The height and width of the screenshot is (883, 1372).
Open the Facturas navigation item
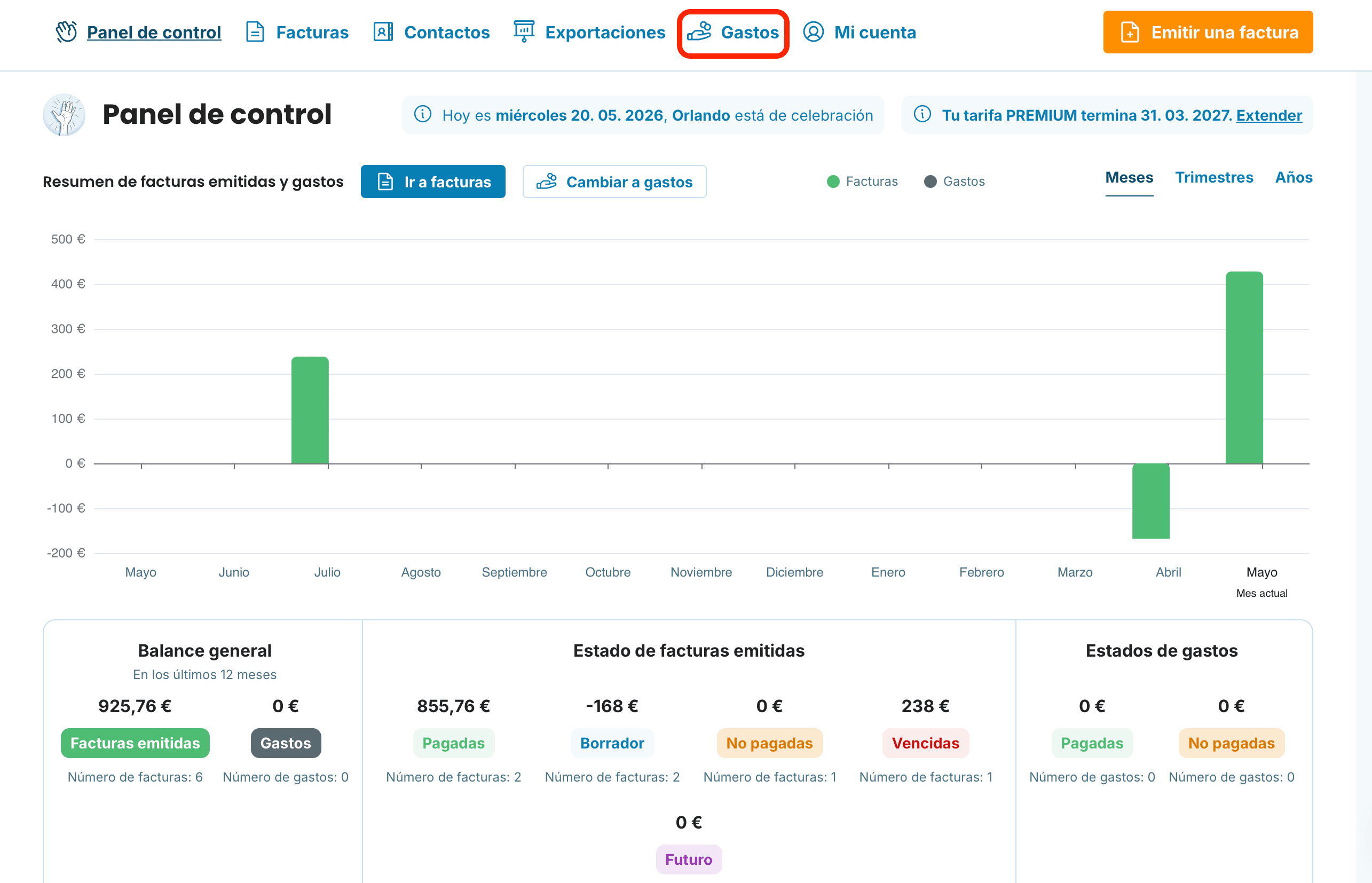pyautogui.click(x=312, y=32)
